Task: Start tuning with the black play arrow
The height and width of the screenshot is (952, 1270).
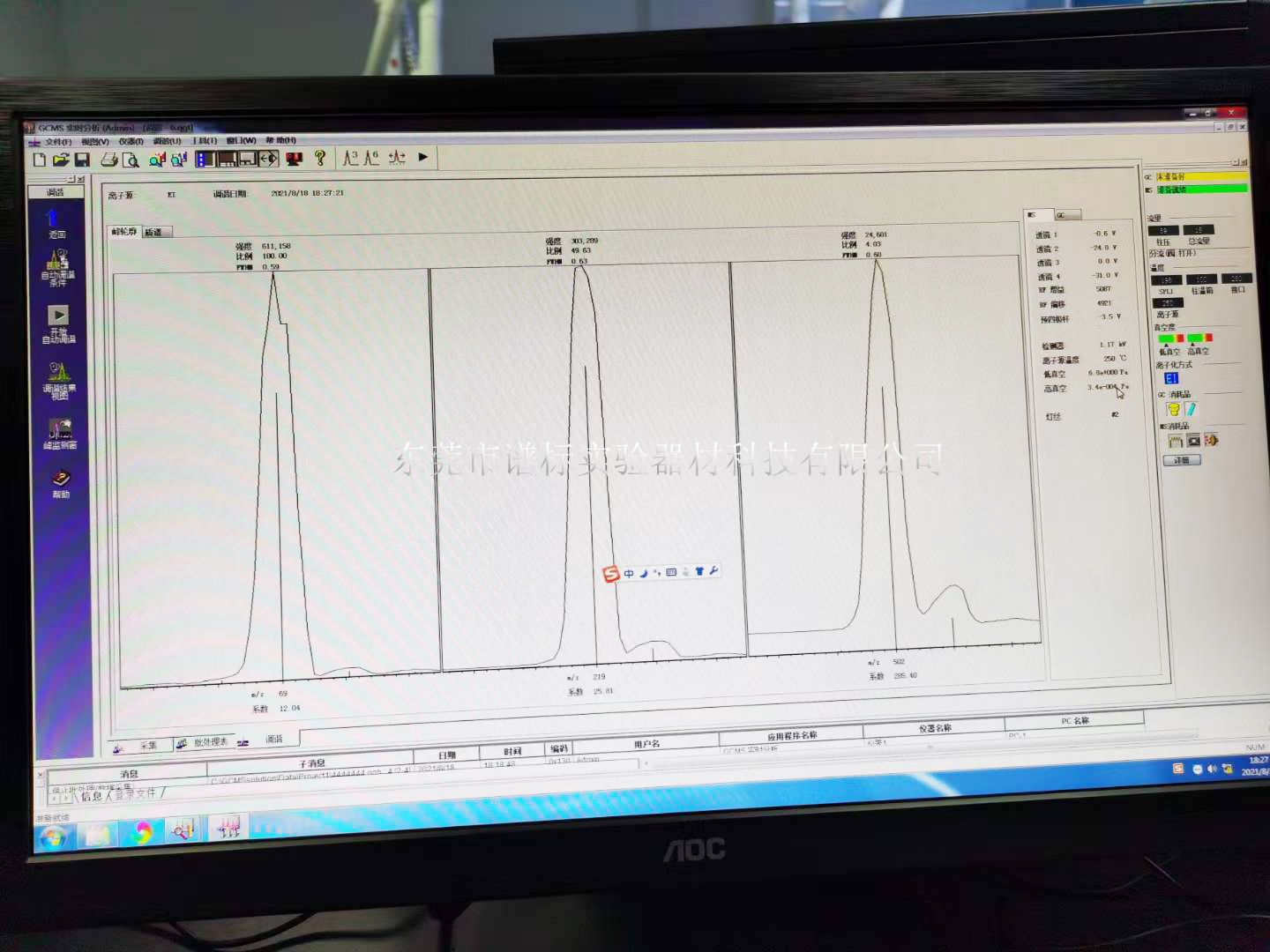Action: [x=423, y=157]
